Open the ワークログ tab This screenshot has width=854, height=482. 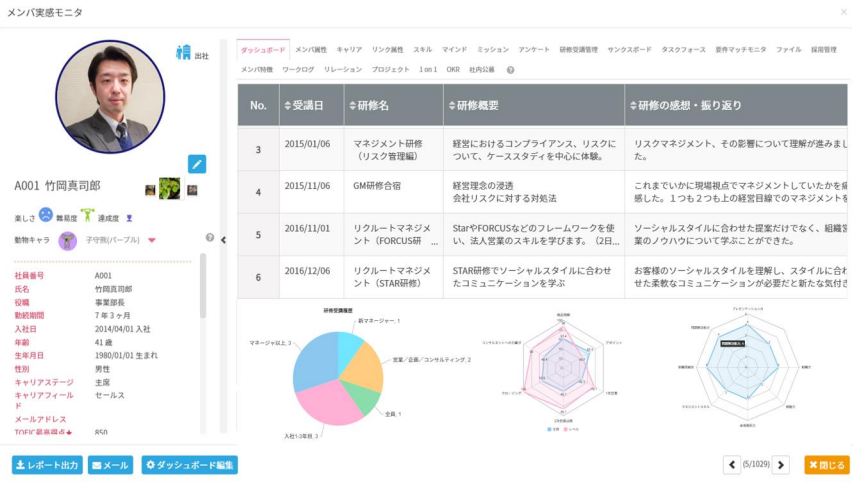[298, 70]
